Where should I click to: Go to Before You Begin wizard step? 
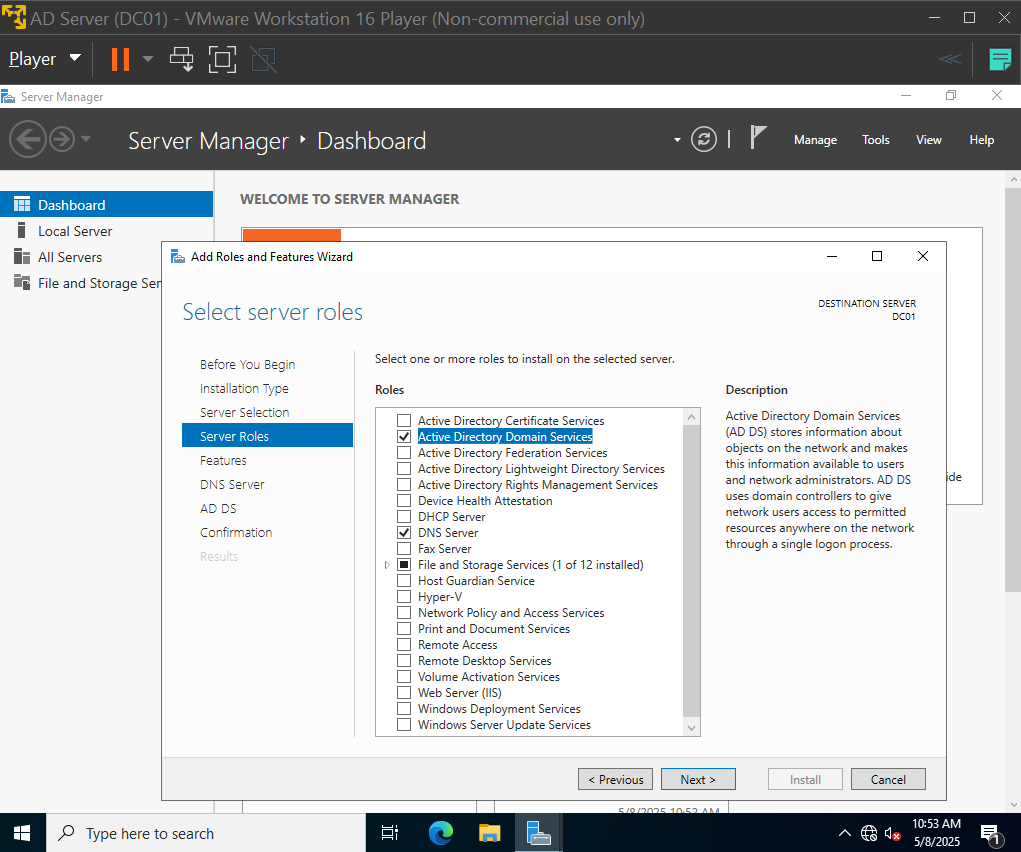point(247,364)
